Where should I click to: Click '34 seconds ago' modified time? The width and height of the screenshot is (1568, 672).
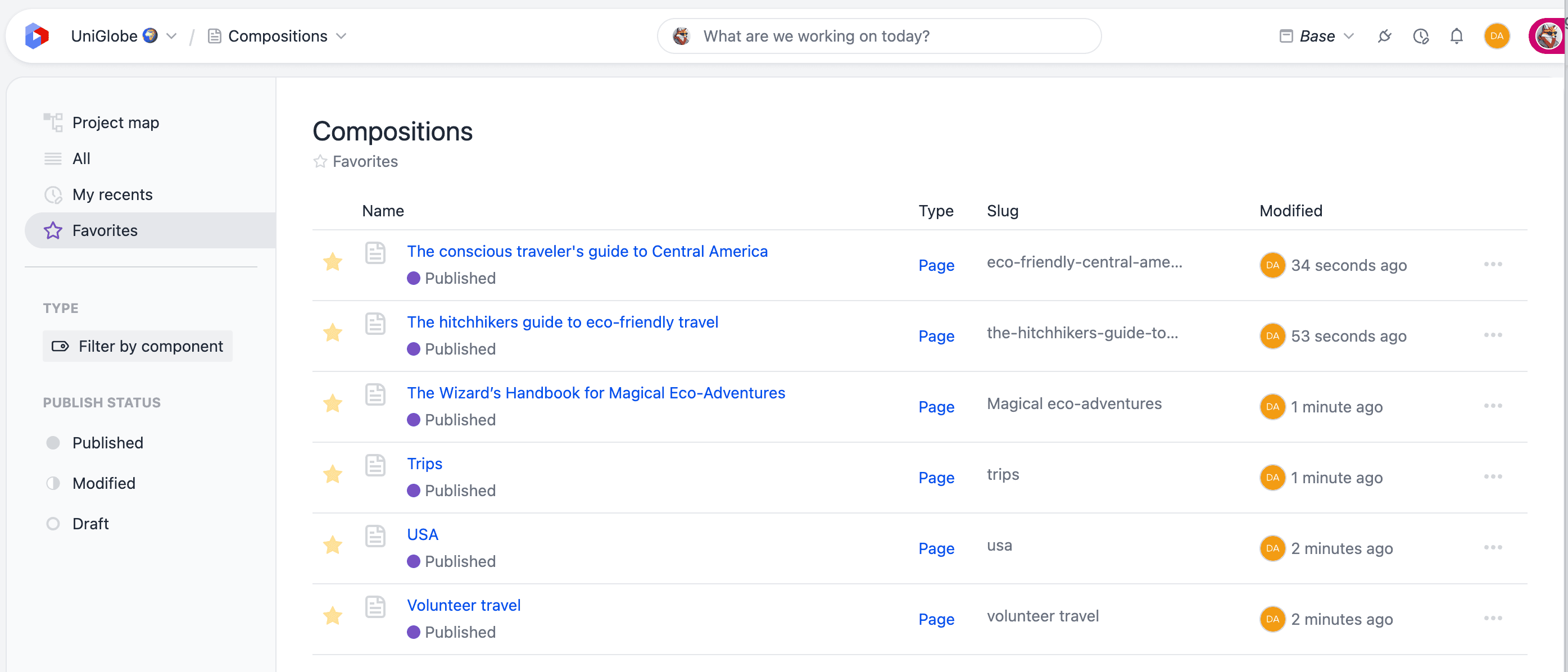point(1348,265)
